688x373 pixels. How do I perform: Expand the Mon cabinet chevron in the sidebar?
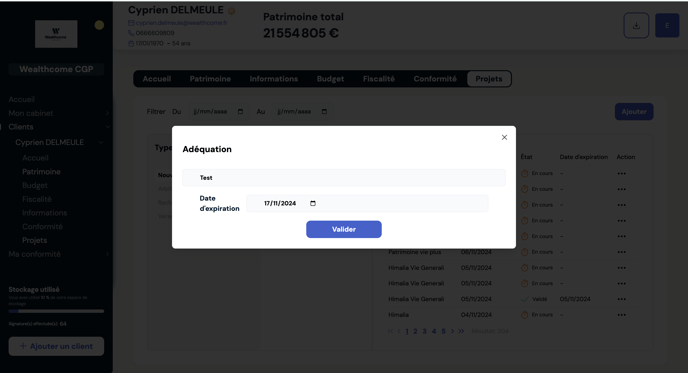click(x=107, y=113)
